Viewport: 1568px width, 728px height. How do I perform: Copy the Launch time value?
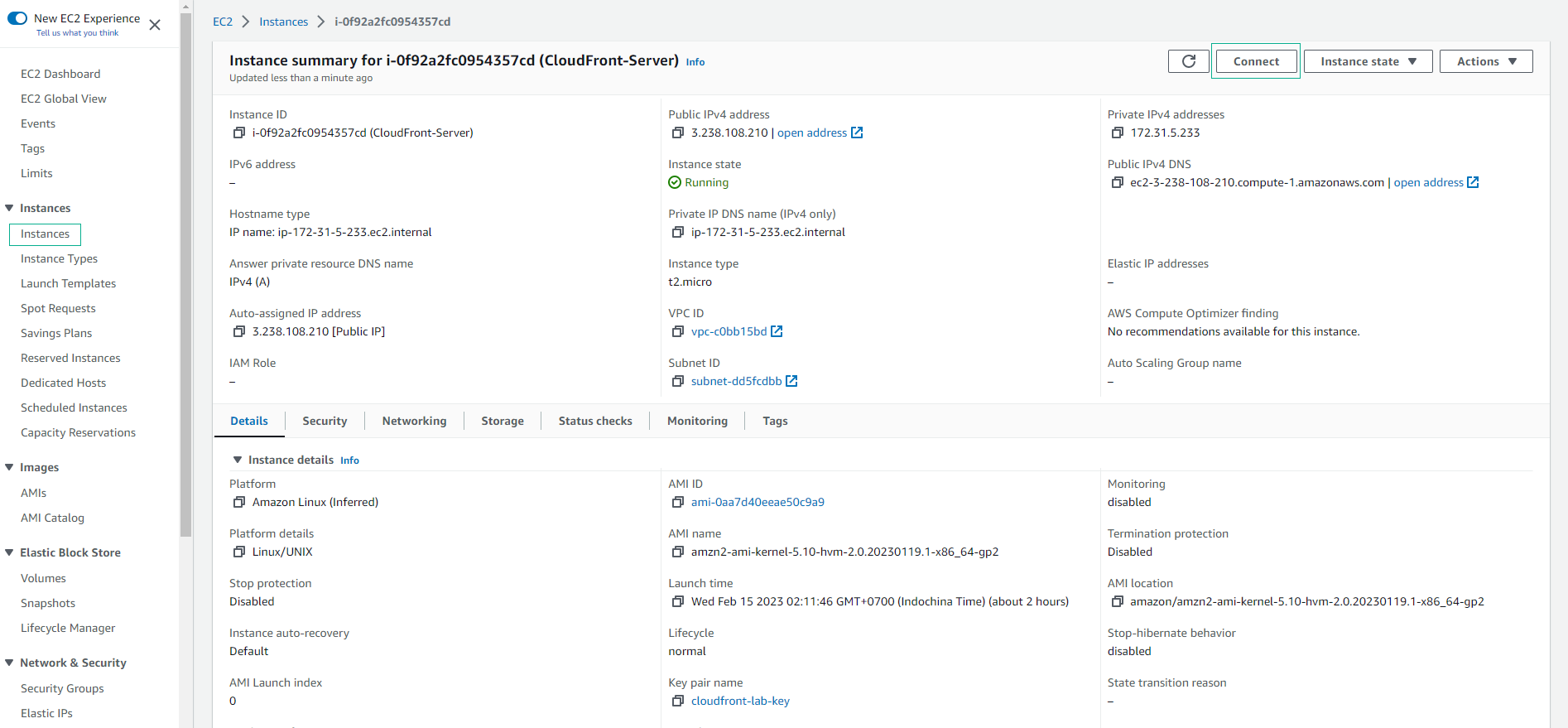(678, 601)
